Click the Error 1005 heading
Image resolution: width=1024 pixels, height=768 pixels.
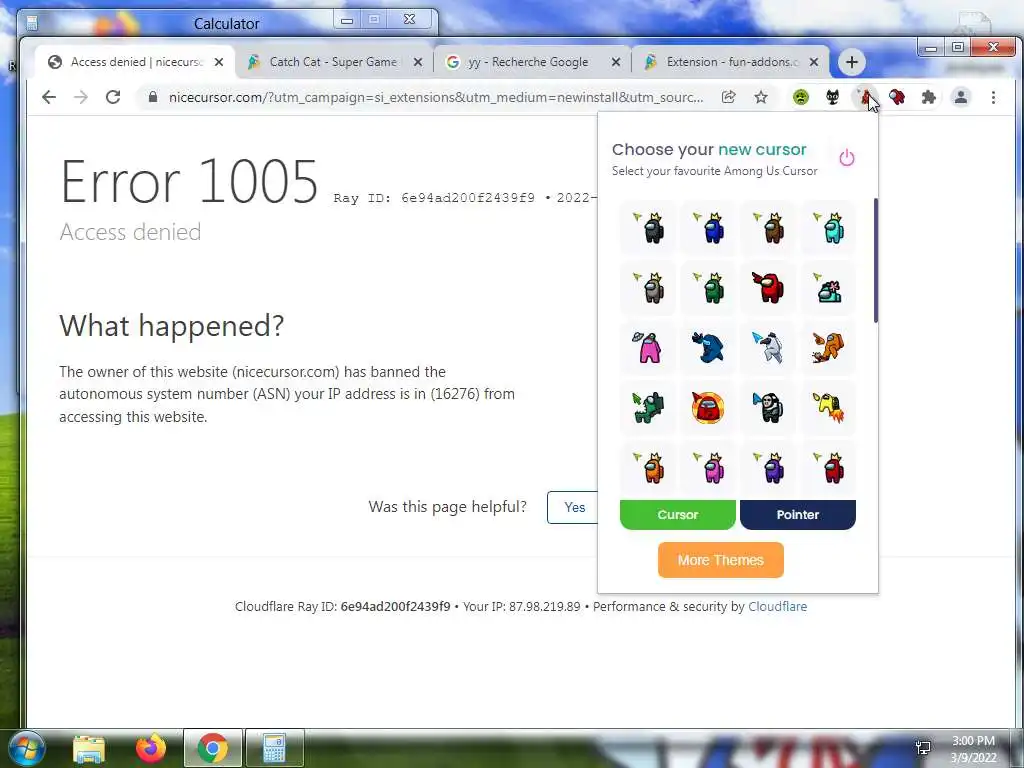189,182
